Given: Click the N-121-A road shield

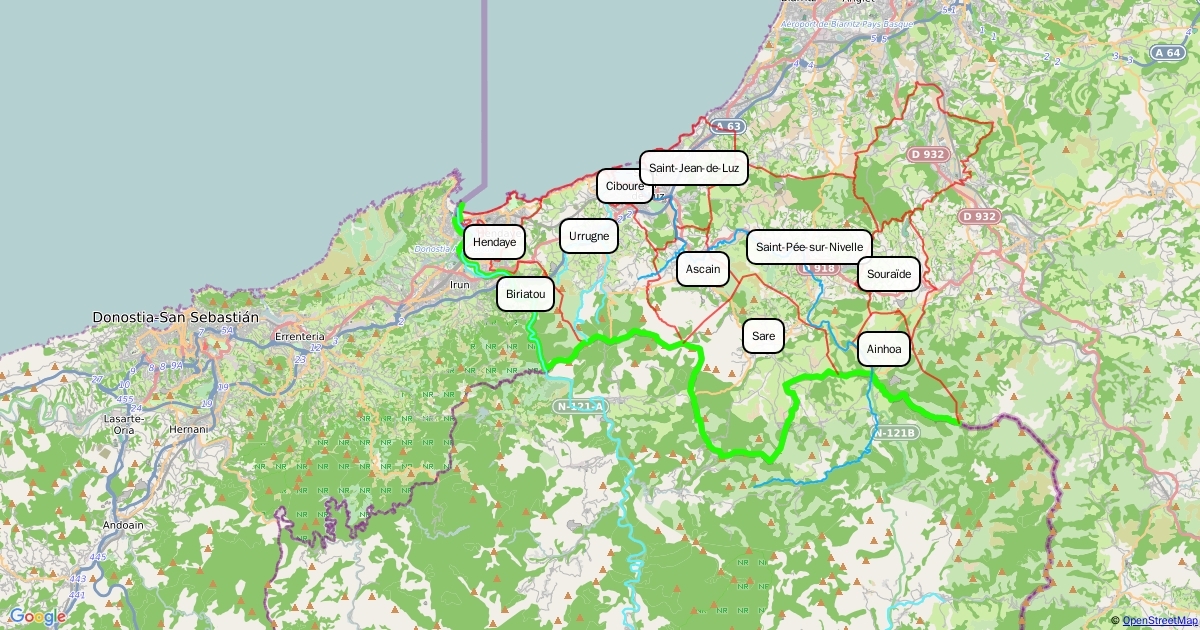Looking at the screenshot, I should [580, 406].
